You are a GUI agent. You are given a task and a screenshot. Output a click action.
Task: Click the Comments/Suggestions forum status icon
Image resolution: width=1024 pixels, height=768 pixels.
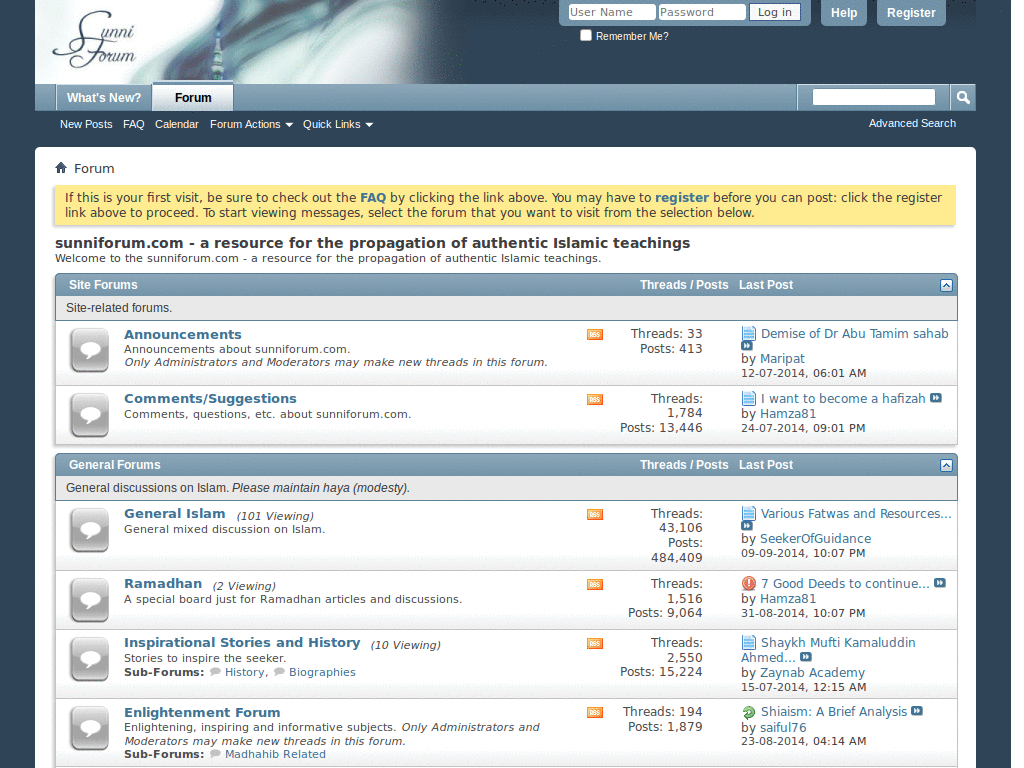(89, 415)
